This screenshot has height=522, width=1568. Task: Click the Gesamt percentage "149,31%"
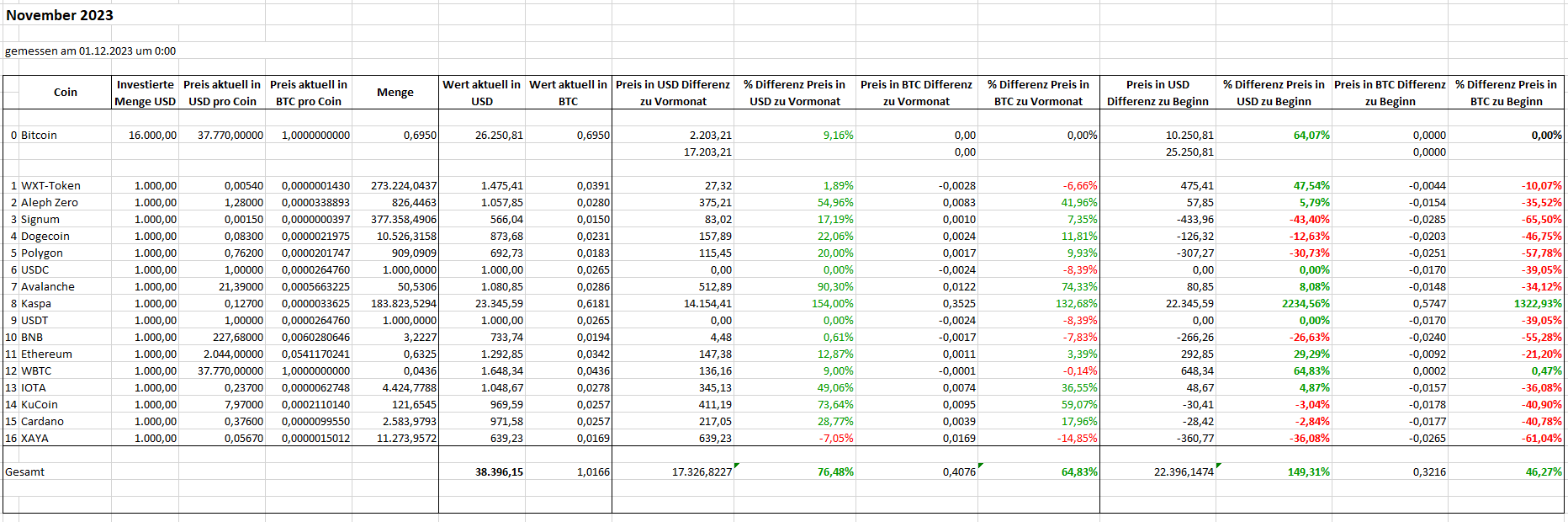(1308, 471)
